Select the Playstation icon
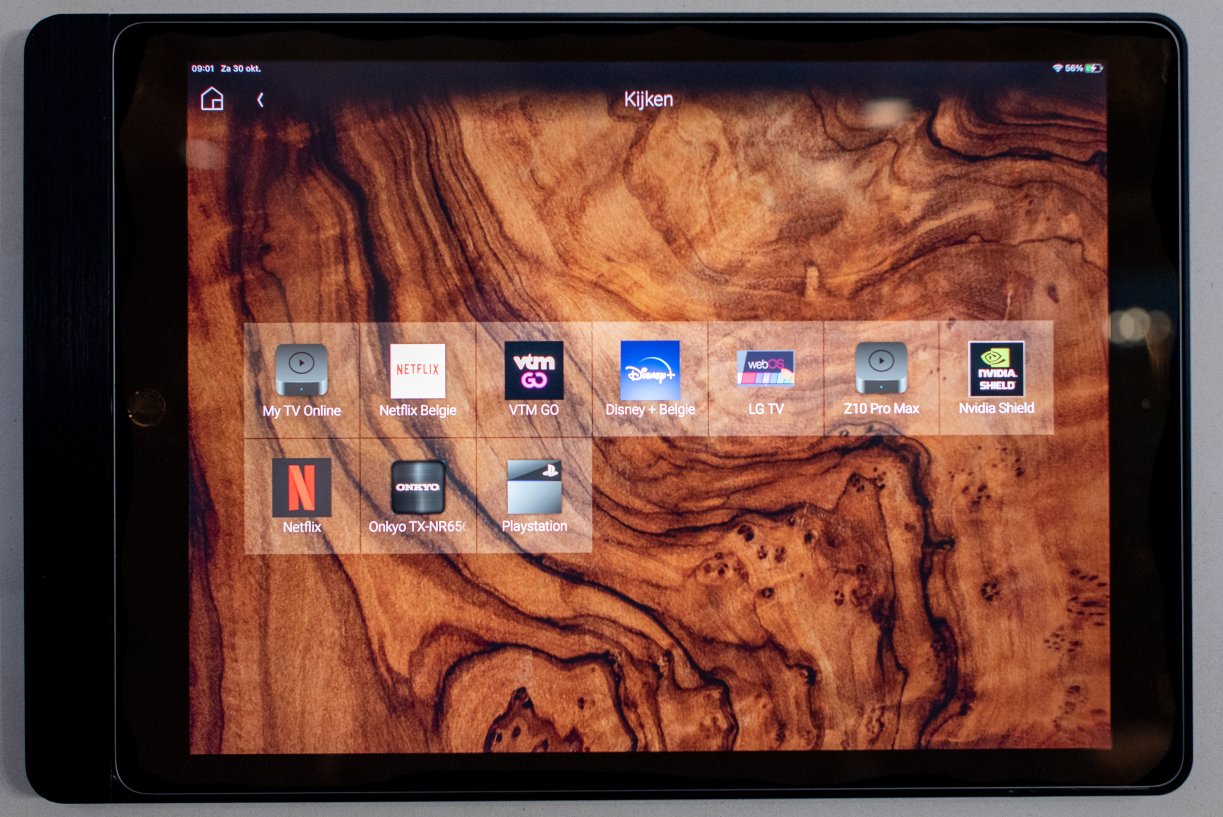Screen dimensions: 1223x817 pos(534,486)
